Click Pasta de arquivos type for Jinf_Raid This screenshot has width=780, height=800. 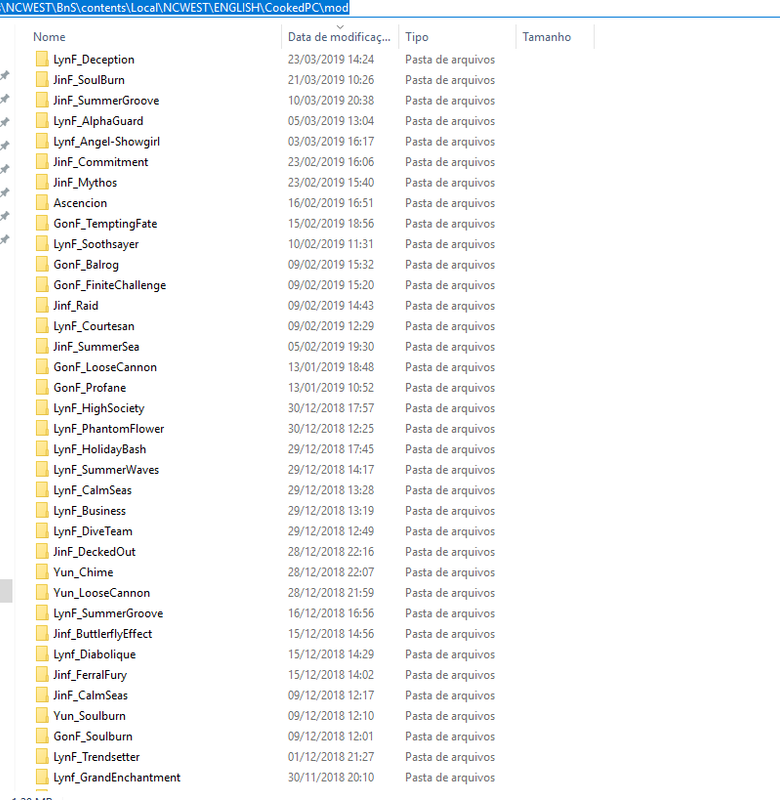point(450,305)
